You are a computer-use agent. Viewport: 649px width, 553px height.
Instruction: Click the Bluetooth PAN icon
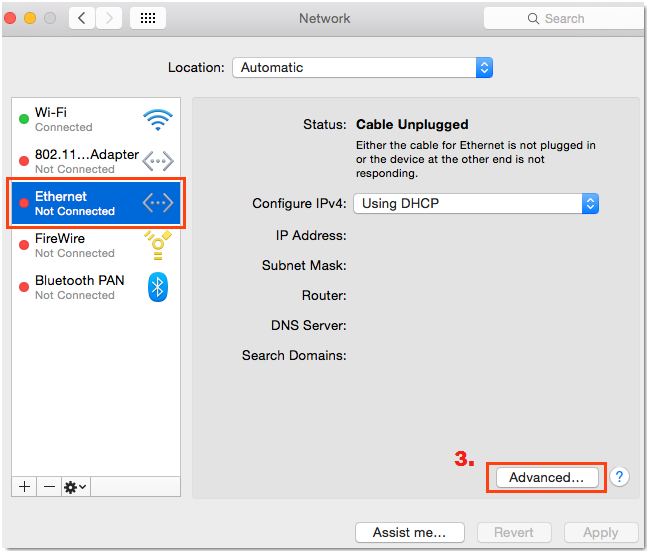157,287
